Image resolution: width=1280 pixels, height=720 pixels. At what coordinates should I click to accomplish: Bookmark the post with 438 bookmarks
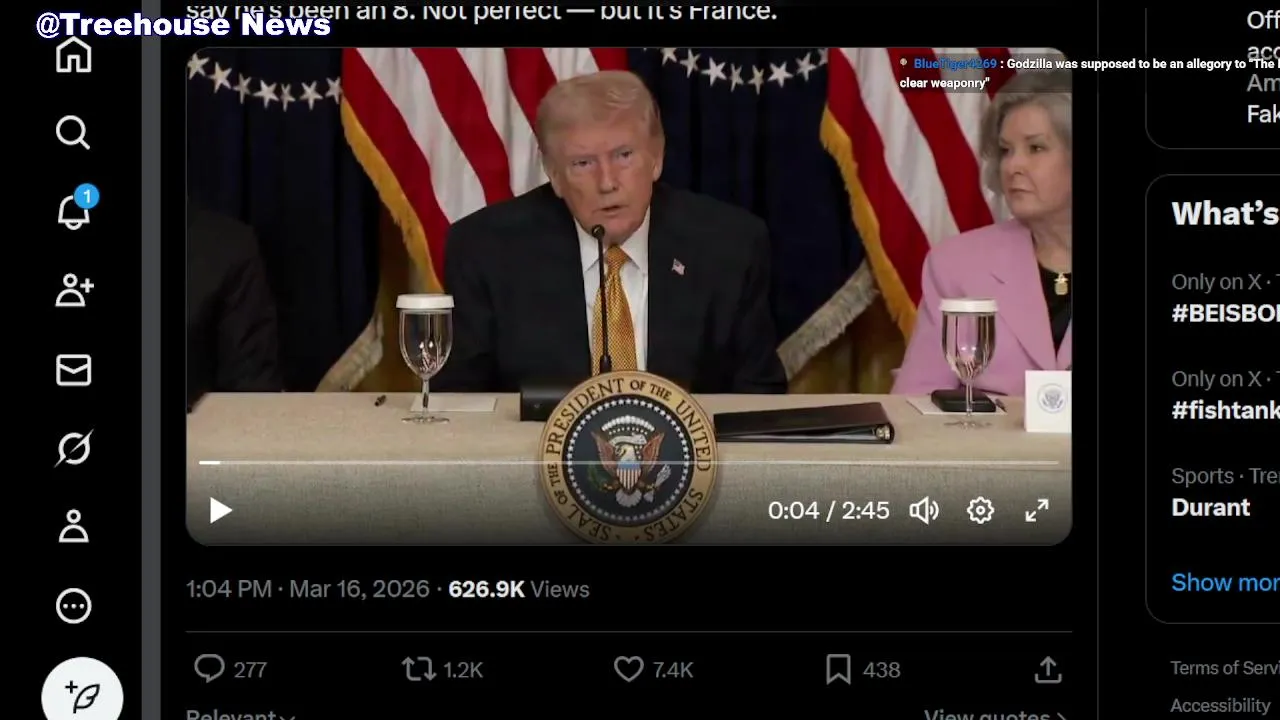(838, 669)
